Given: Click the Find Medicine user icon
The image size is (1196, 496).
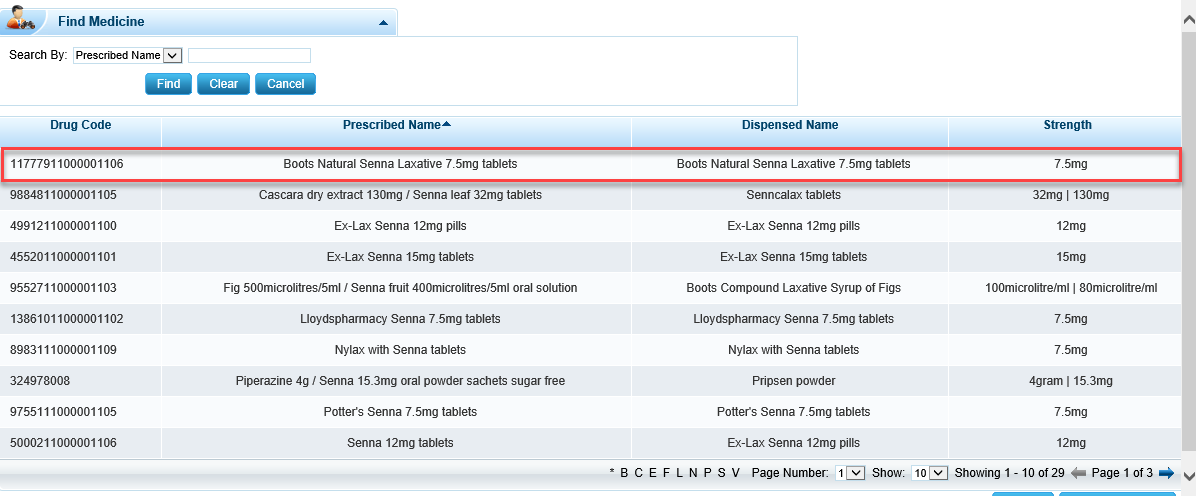Looking at the screenshot, I should tap(22, 20).
